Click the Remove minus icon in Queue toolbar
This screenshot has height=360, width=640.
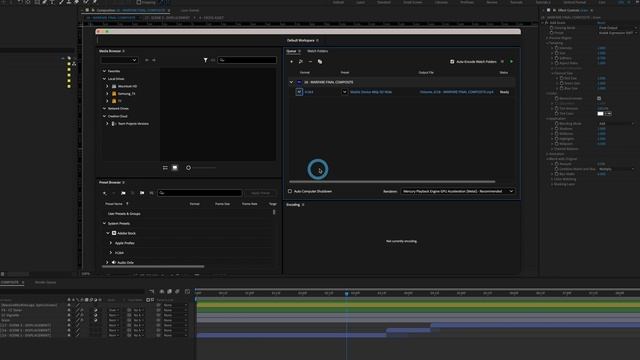pos(310,62)
